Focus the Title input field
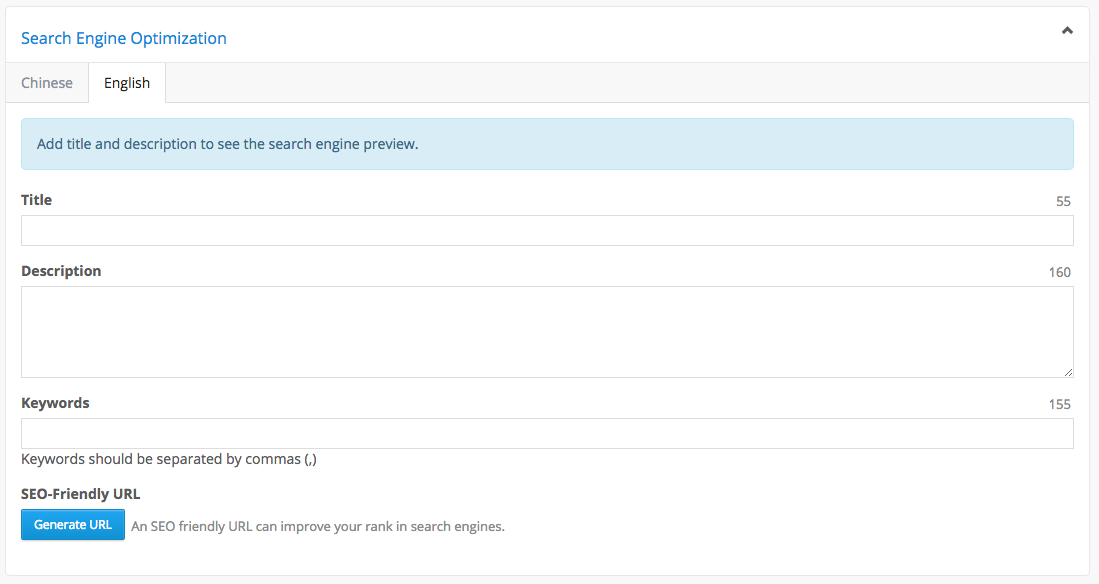Viewport: 1099px width, 584px height. [x=547, y=231]
